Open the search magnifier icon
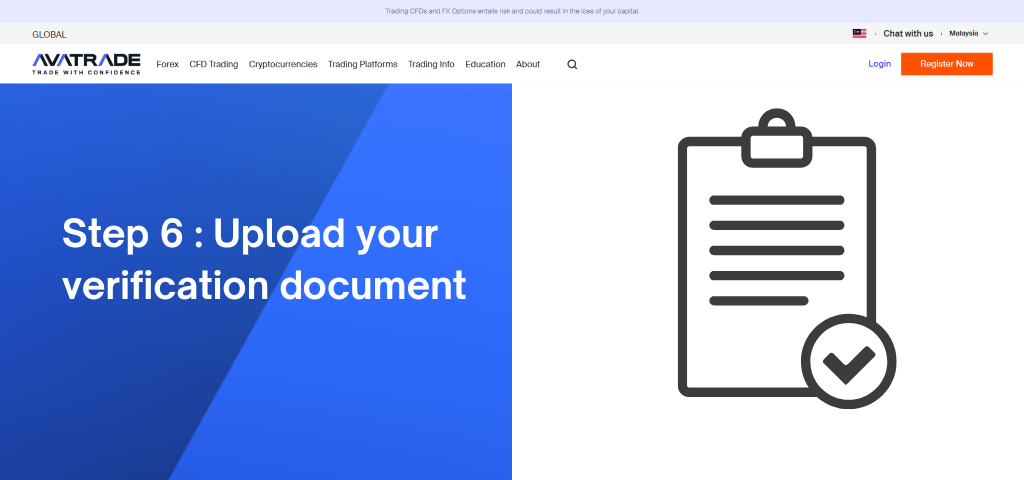 click(x=572, y=64)
